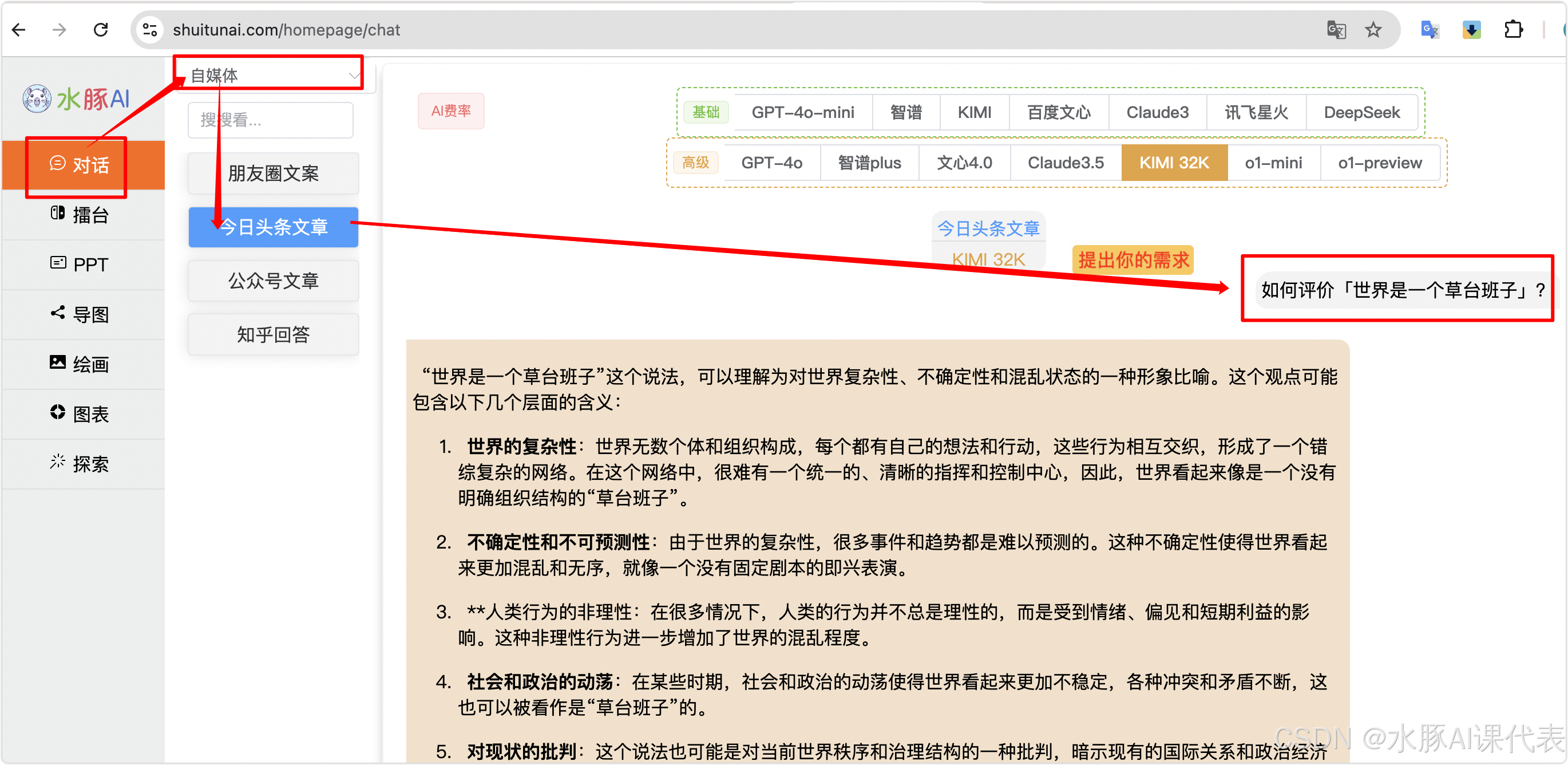
Task: Select the 知乎回答 template button
Action: tap(273, 334)
